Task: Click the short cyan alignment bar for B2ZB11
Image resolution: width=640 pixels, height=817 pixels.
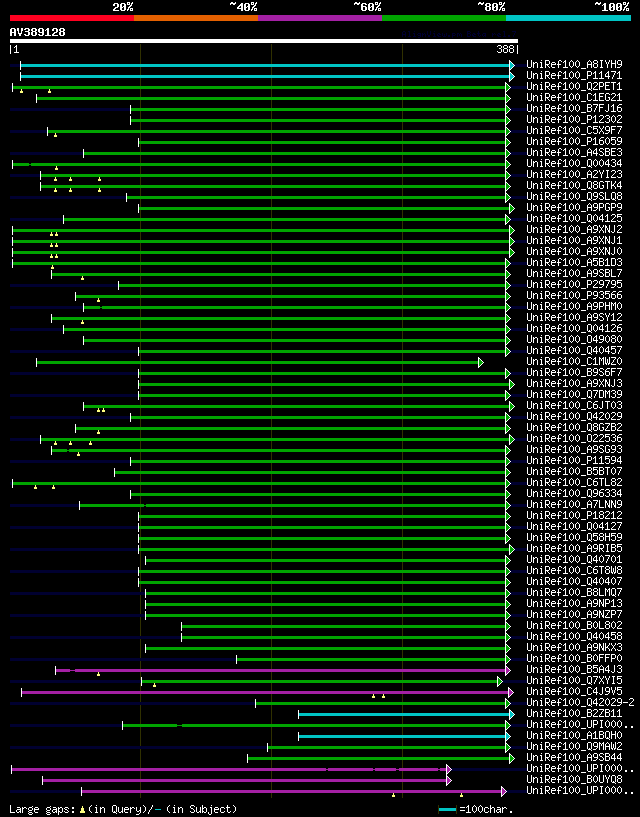Action: (x=407, y=714)
